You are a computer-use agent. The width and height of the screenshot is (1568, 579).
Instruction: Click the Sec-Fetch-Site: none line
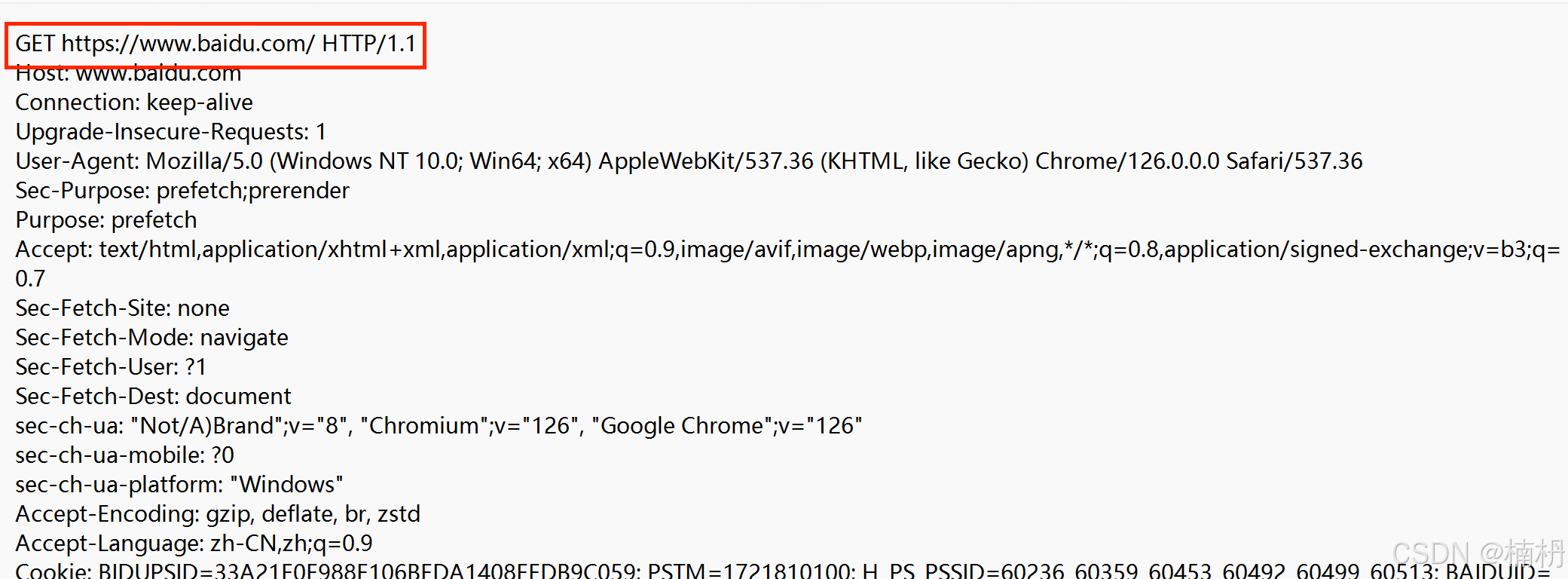pos(122,308)
